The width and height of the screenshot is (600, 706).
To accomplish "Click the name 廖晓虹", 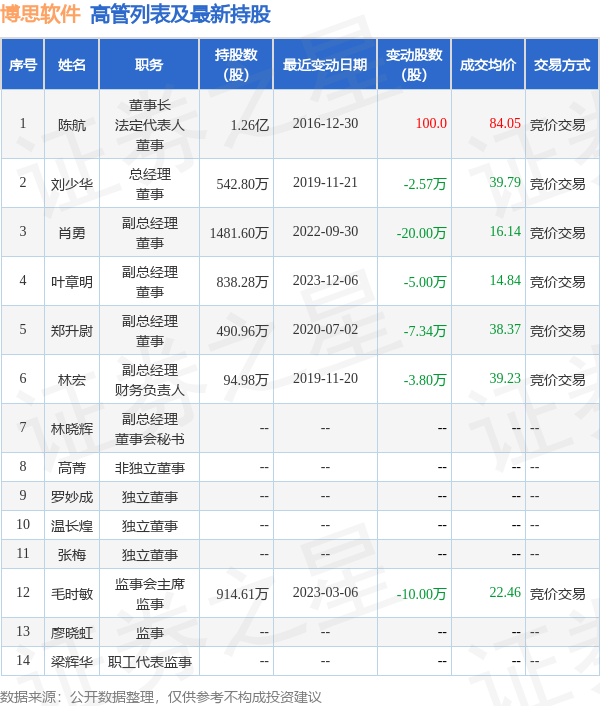I will pyautogui.click(x=72, y=633).
